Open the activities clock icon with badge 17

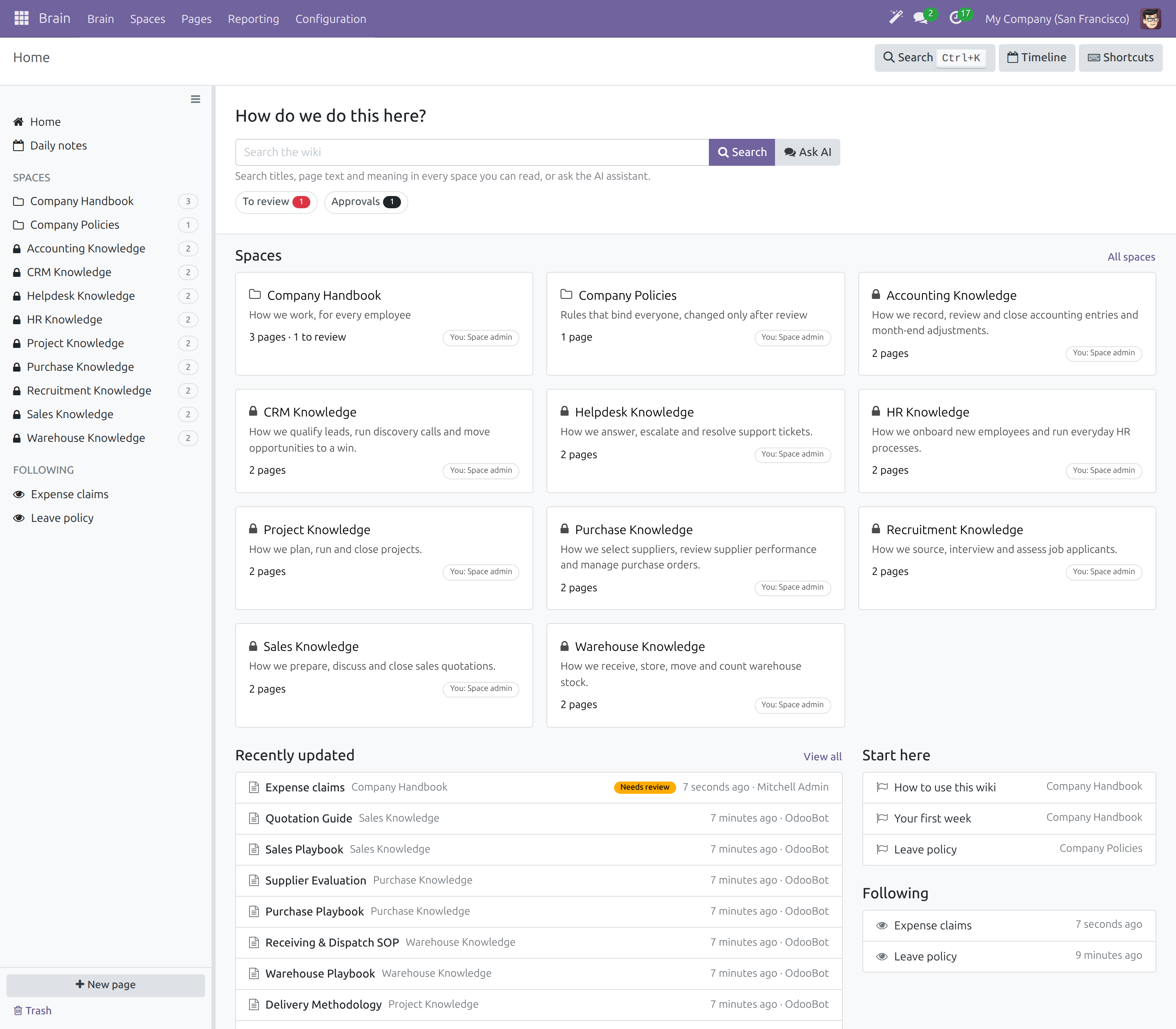coord(956,18)
